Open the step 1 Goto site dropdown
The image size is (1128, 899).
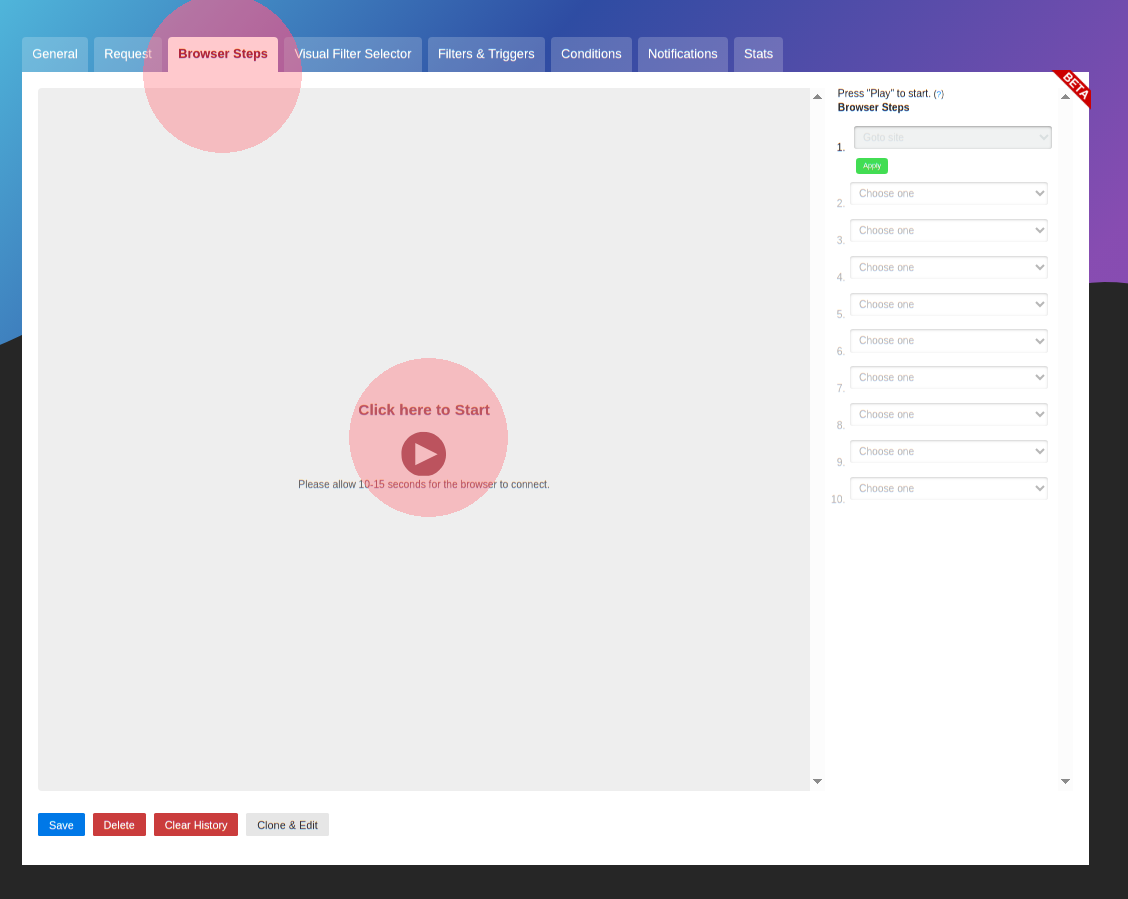pos(952,138)
